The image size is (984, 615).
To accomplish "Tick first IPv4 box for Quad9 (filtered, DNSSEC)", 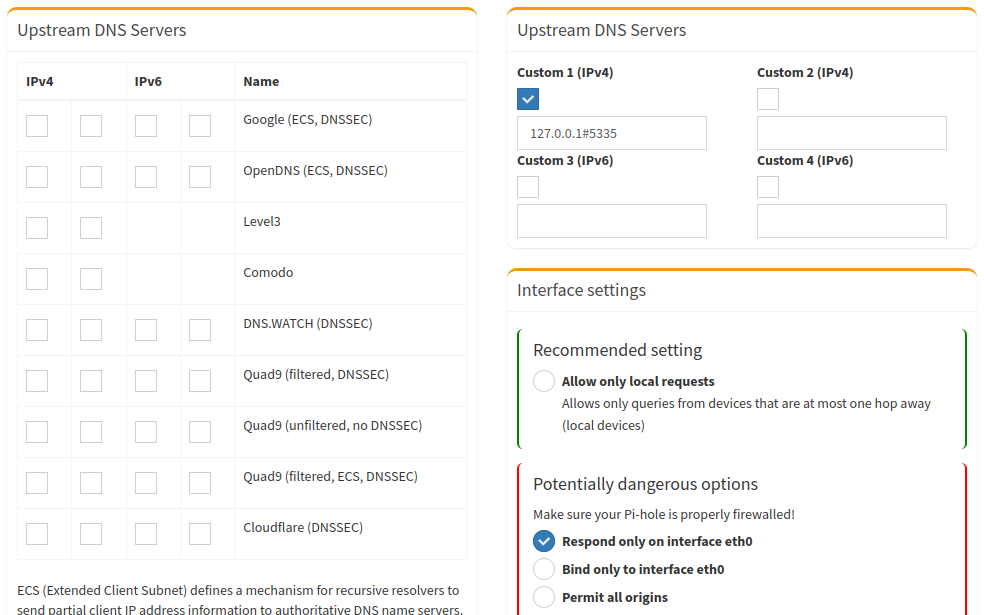I will [x=37, y=380].
